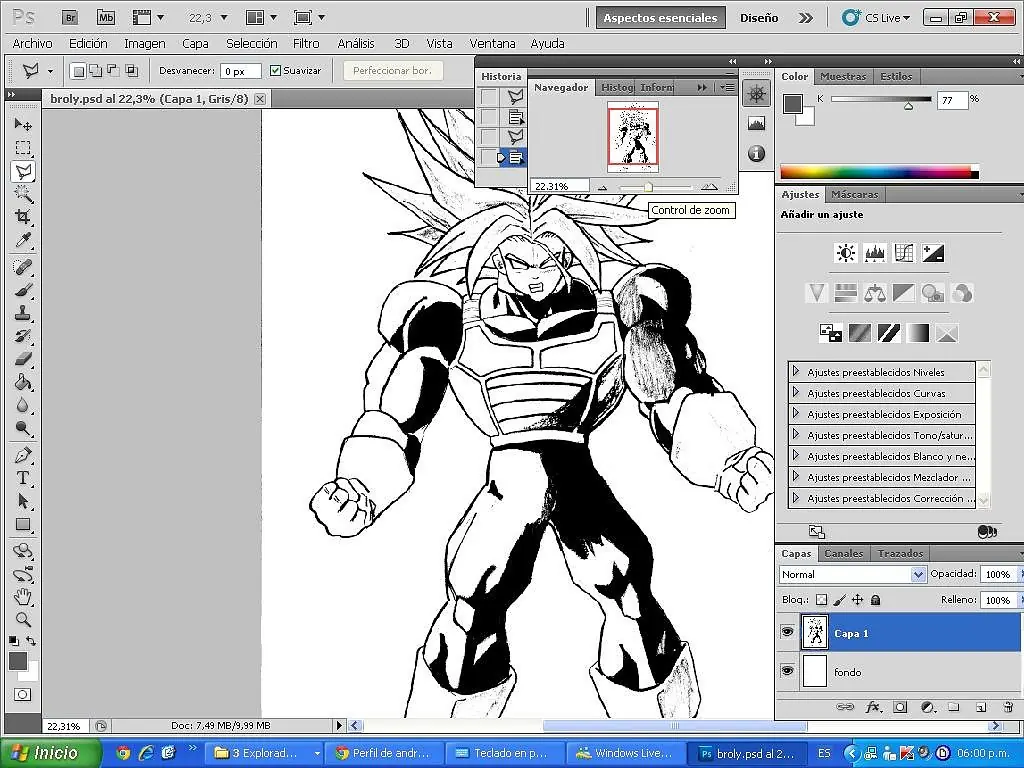This screenshot has height=768, width=1024.
Task: Add a Curves adjustment
Action: 903,253
